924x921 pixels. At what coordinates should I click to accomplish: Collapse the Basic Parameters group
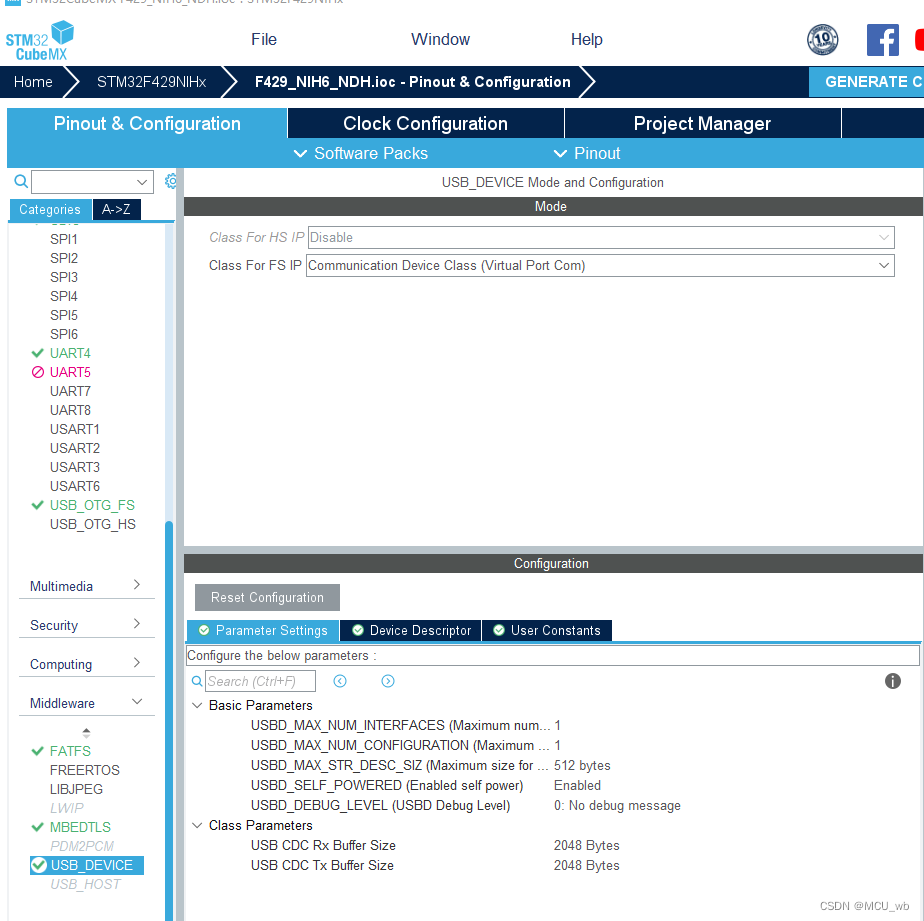[197, 705]
